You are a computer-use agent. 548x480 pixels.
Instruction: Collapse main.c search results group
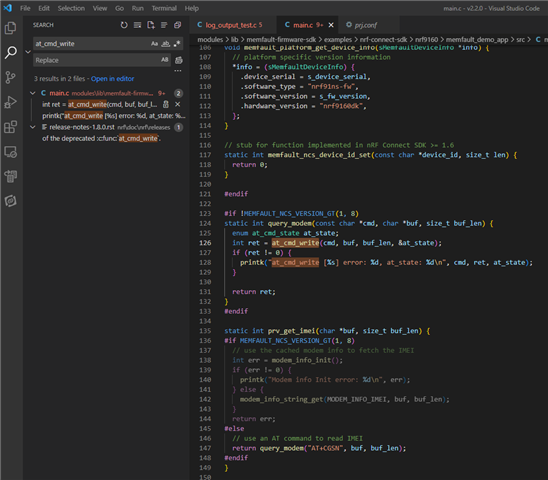(33, 93)
